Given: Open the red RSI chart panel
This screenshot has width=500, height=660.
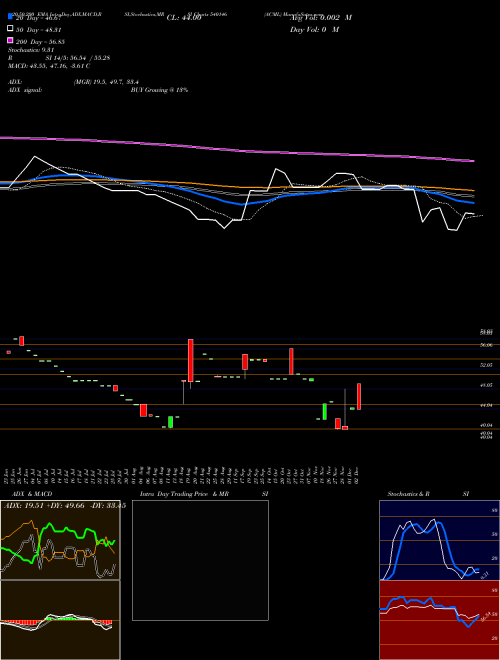Looking at the screenshot, I should 439,620.
